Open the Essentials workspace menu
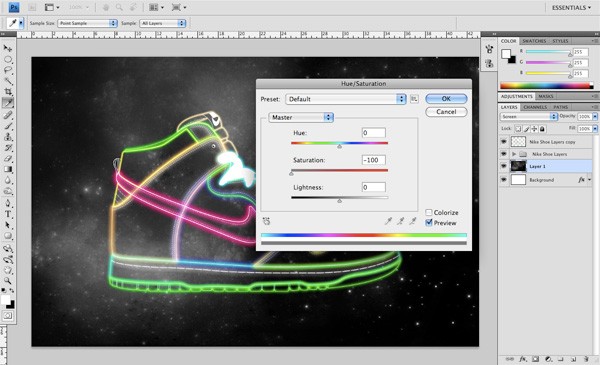The height and width of the screenshot is (365, 600). [x=571, y=8]
